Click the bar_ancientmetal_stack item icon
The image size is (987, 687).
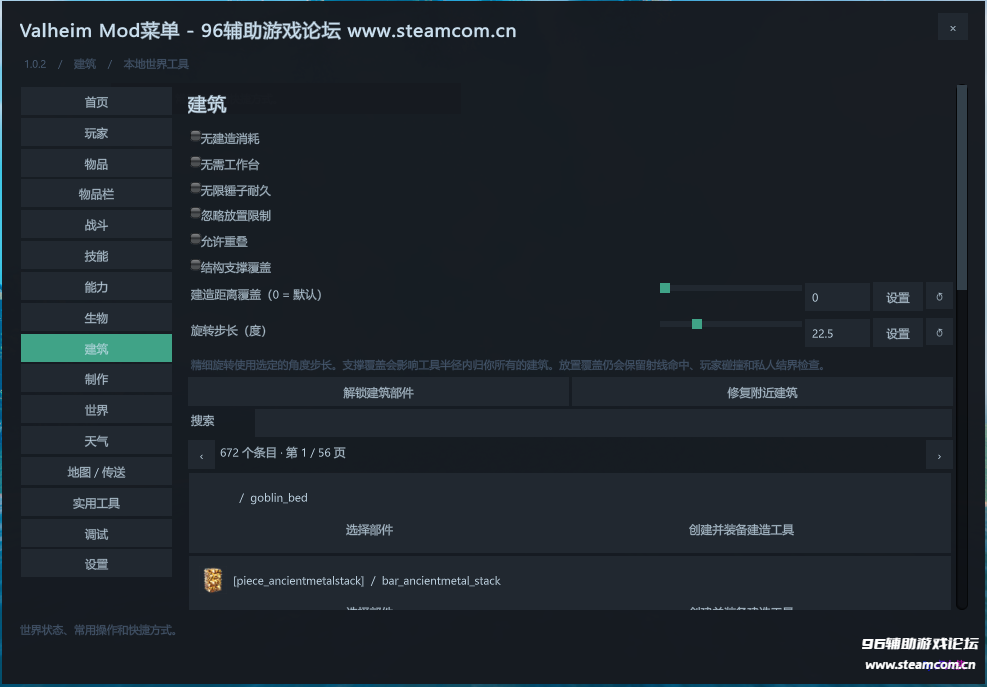click(x=213, y=580)
